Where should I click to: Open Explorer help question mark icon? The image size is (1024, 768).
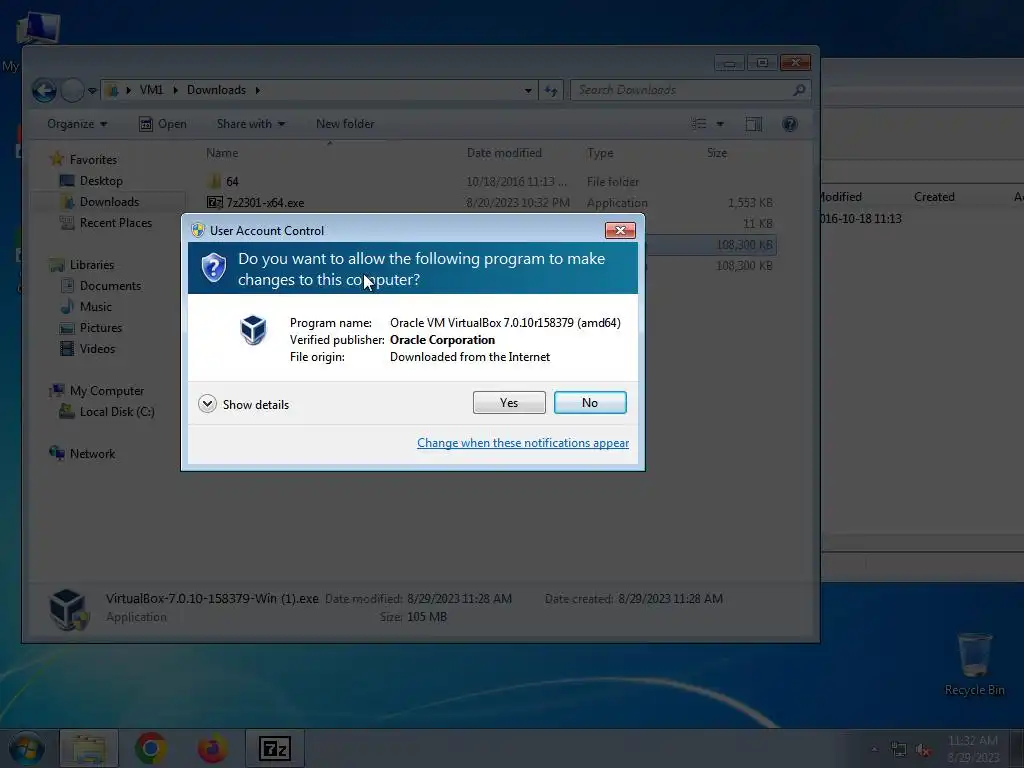click(790, 124)
